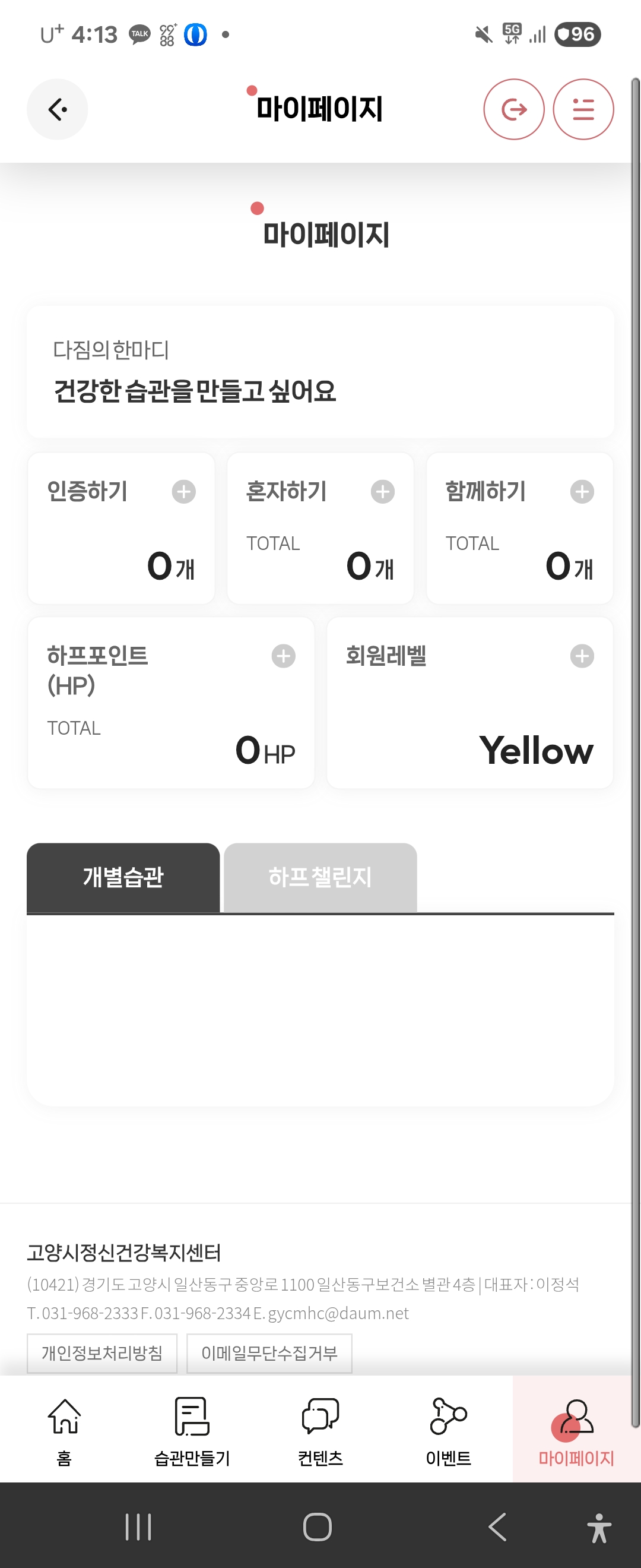Screen dimensions: 641x1568
Task: Tap the logout icon in header
Action: 513,109
